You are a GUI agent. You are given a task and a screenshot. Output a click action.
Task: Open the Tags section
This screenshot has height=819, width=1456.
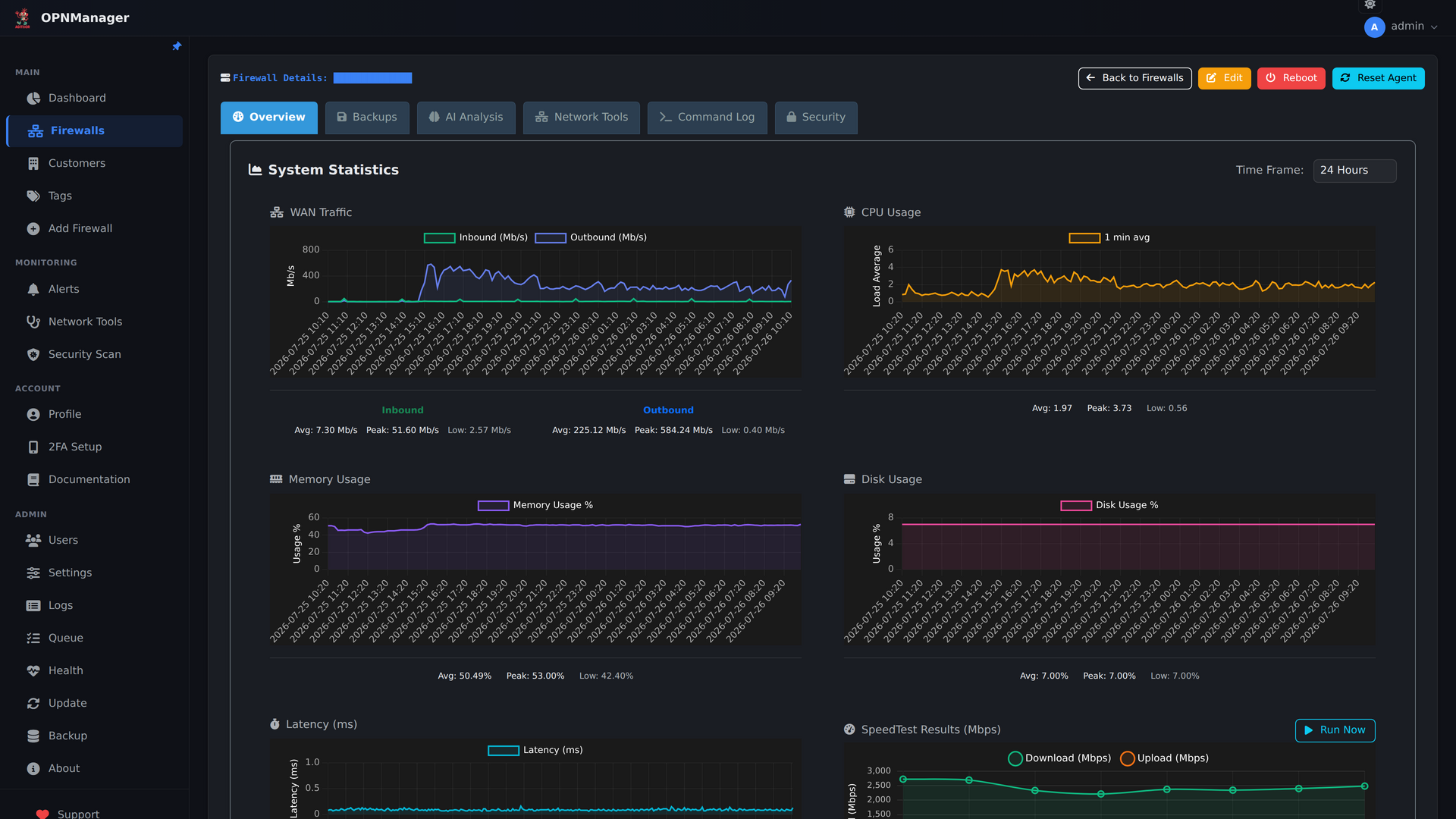[x=94, y=196]
